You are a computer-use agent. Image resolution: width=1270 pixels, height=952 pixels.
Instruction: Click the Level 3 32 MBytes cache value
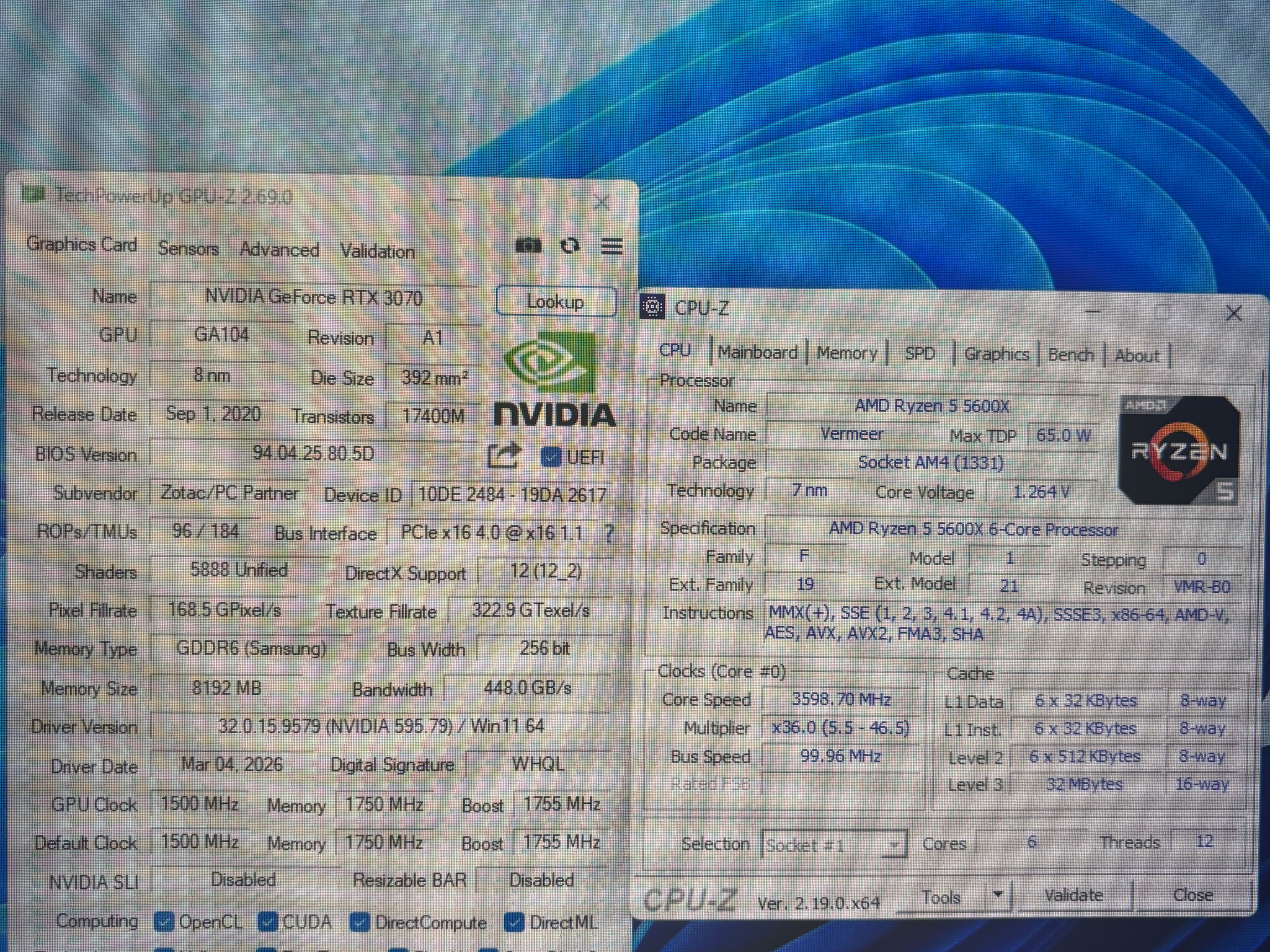[1085, 785]
